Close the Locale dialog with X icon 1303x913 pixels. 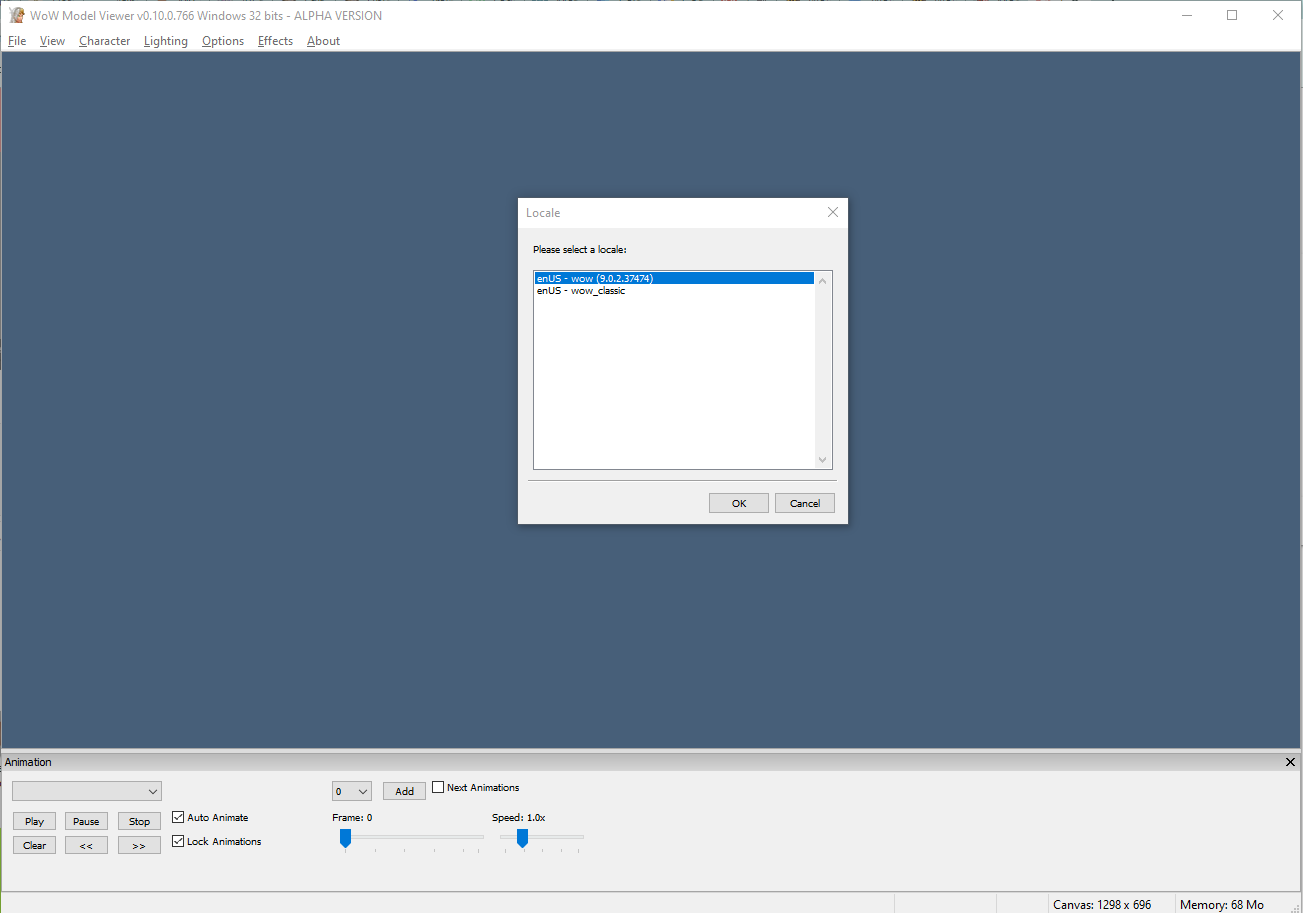coord(832,212)
